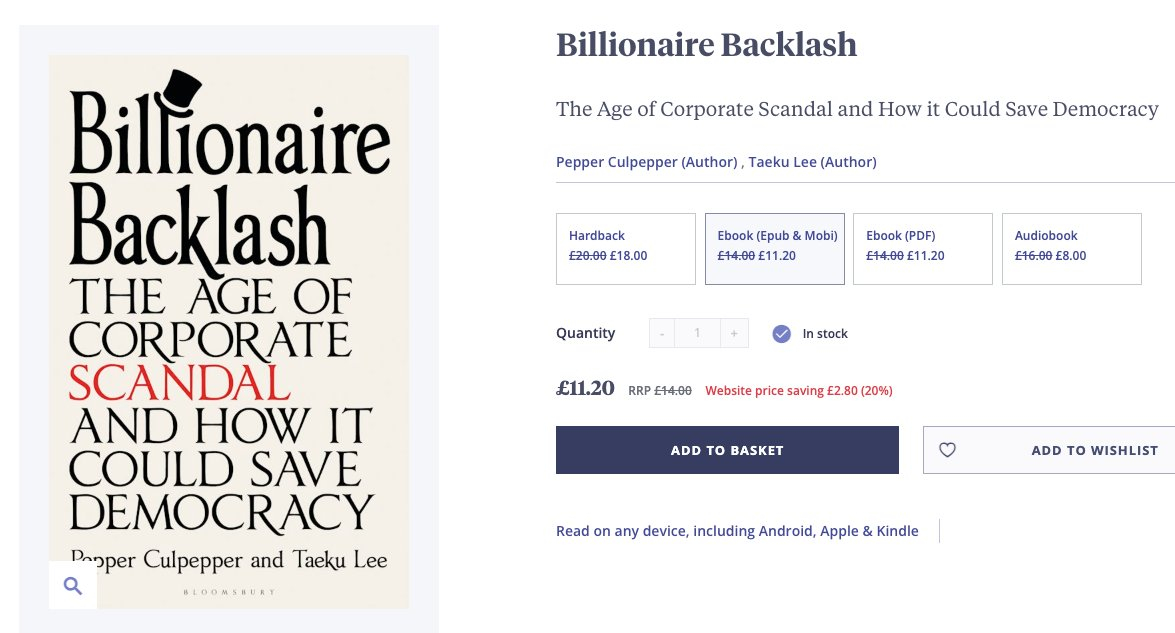Click the bold £11.20 price
Image resolution: width=1175 pixels, height=633 pixels.
(x=585, y=389)
